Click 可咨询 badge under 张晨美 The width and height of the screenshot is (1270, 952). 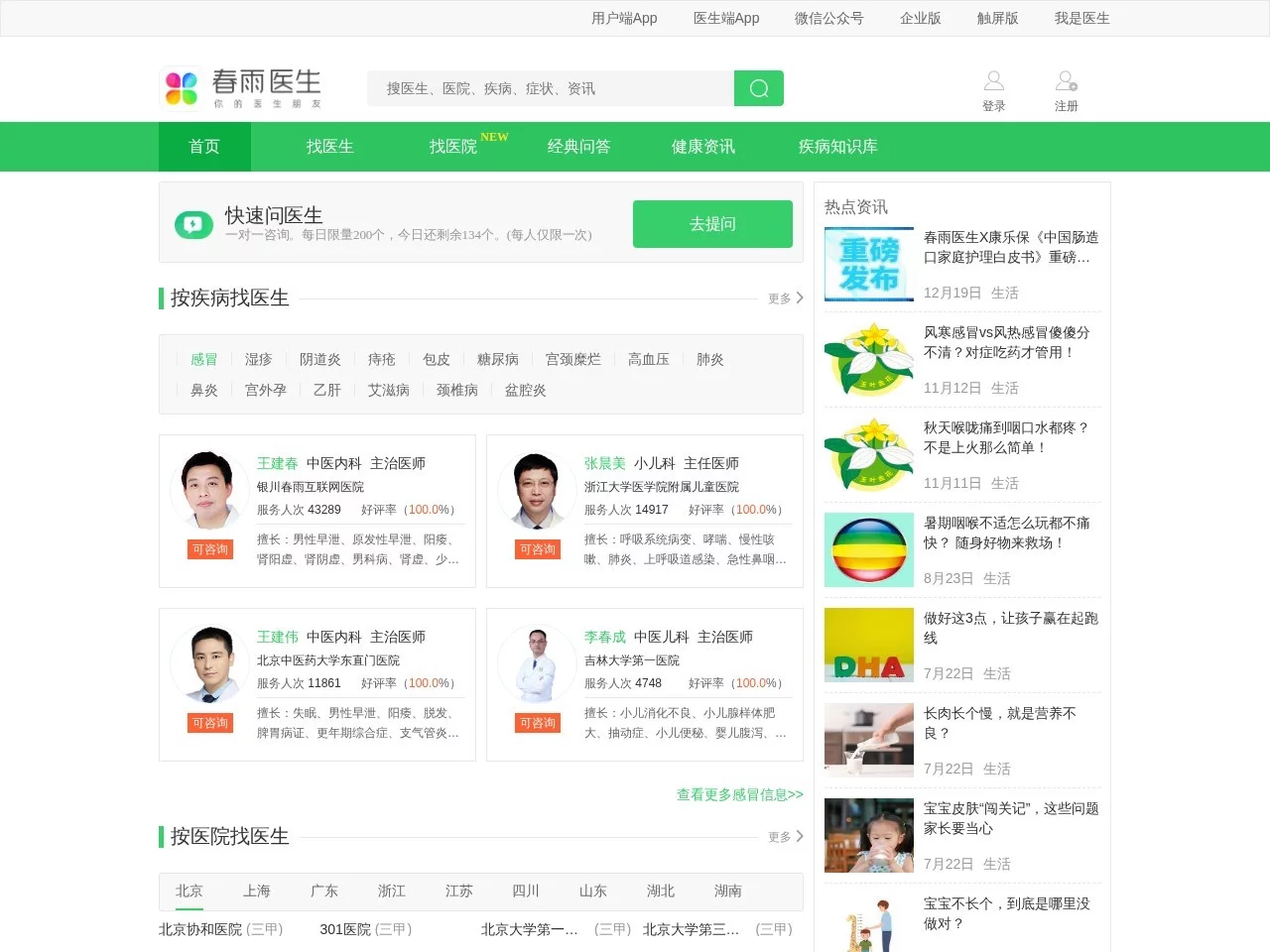coord(538,549)
